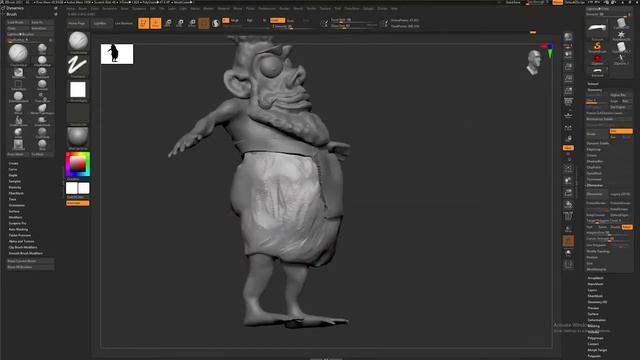Open the Zplugin menu
This screenshot has width=640, height=360.
point(368,8)
